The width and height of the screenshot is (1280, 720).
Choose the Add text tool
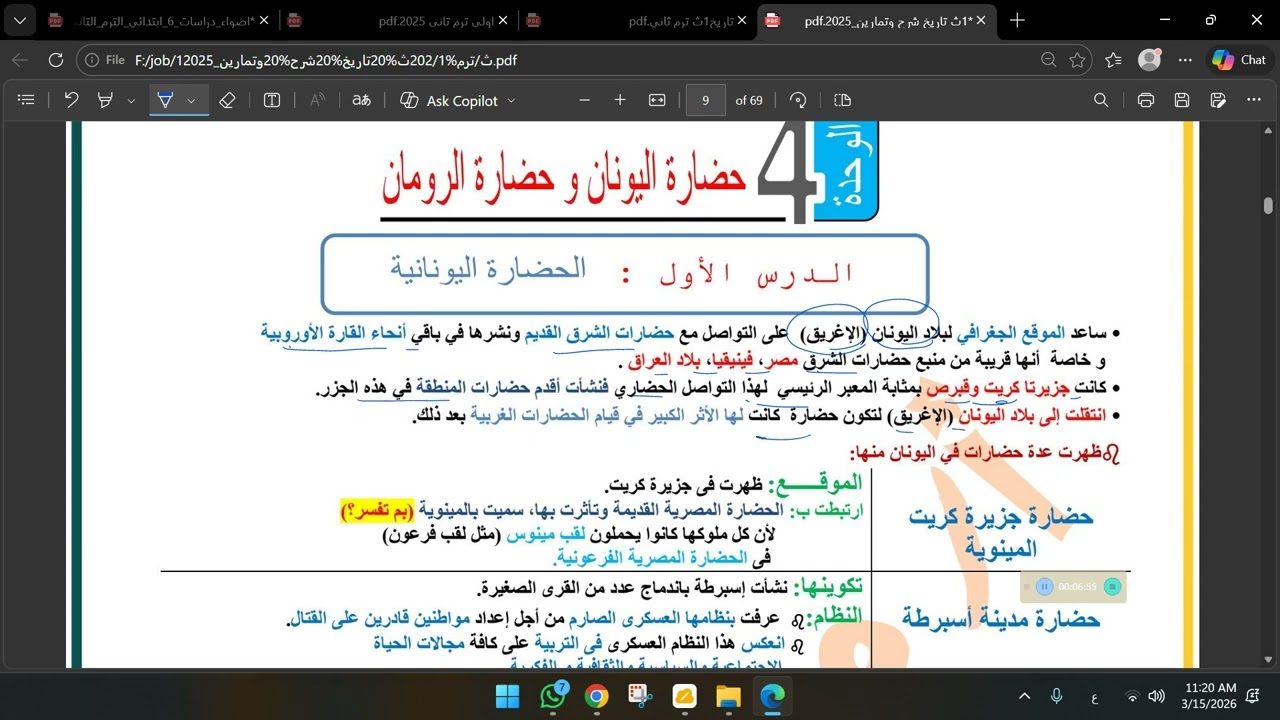(272, 100)
